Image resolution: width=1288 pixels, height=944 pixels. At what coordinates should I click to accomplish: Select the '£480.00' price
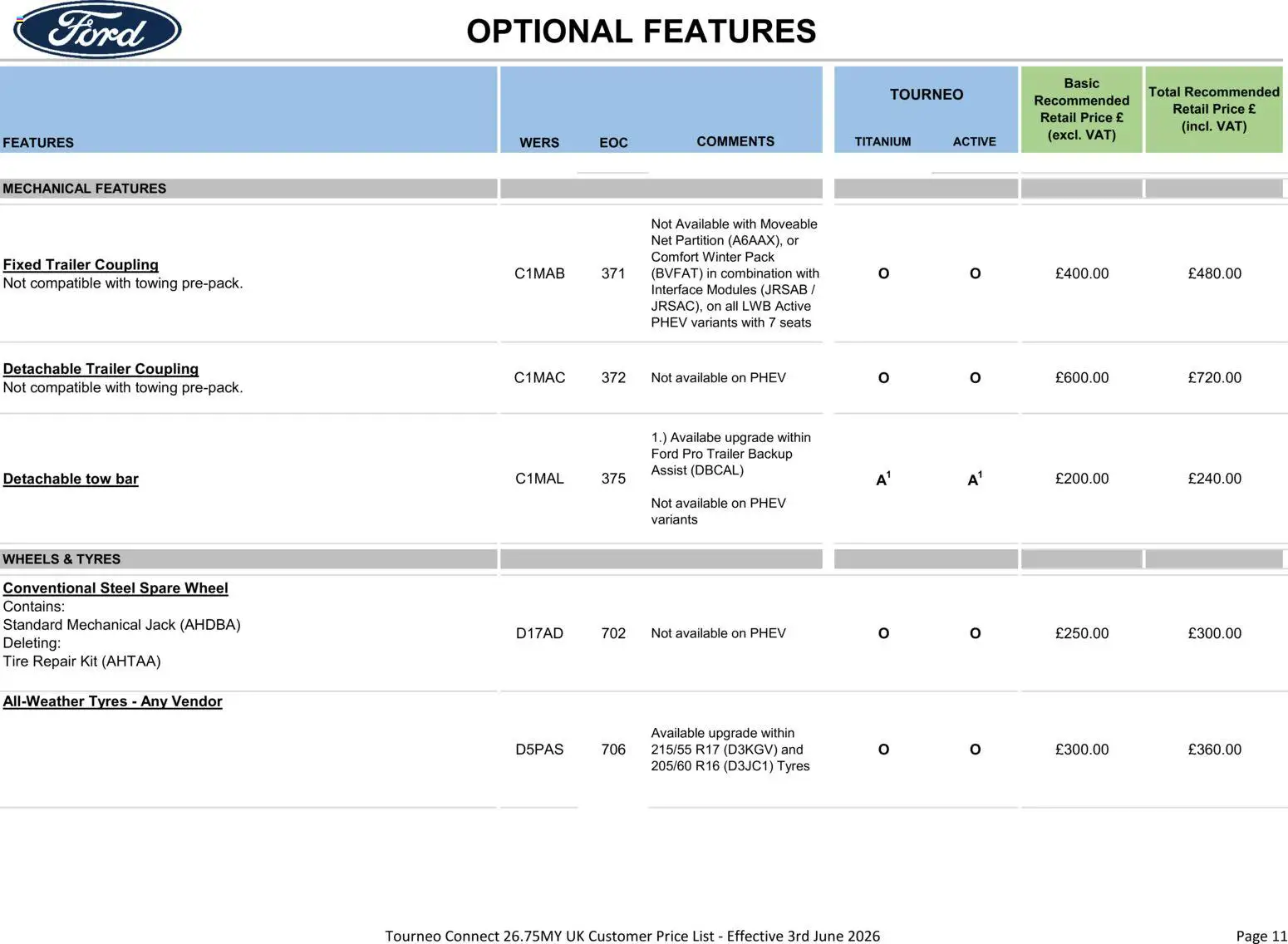click(1215, 273)
